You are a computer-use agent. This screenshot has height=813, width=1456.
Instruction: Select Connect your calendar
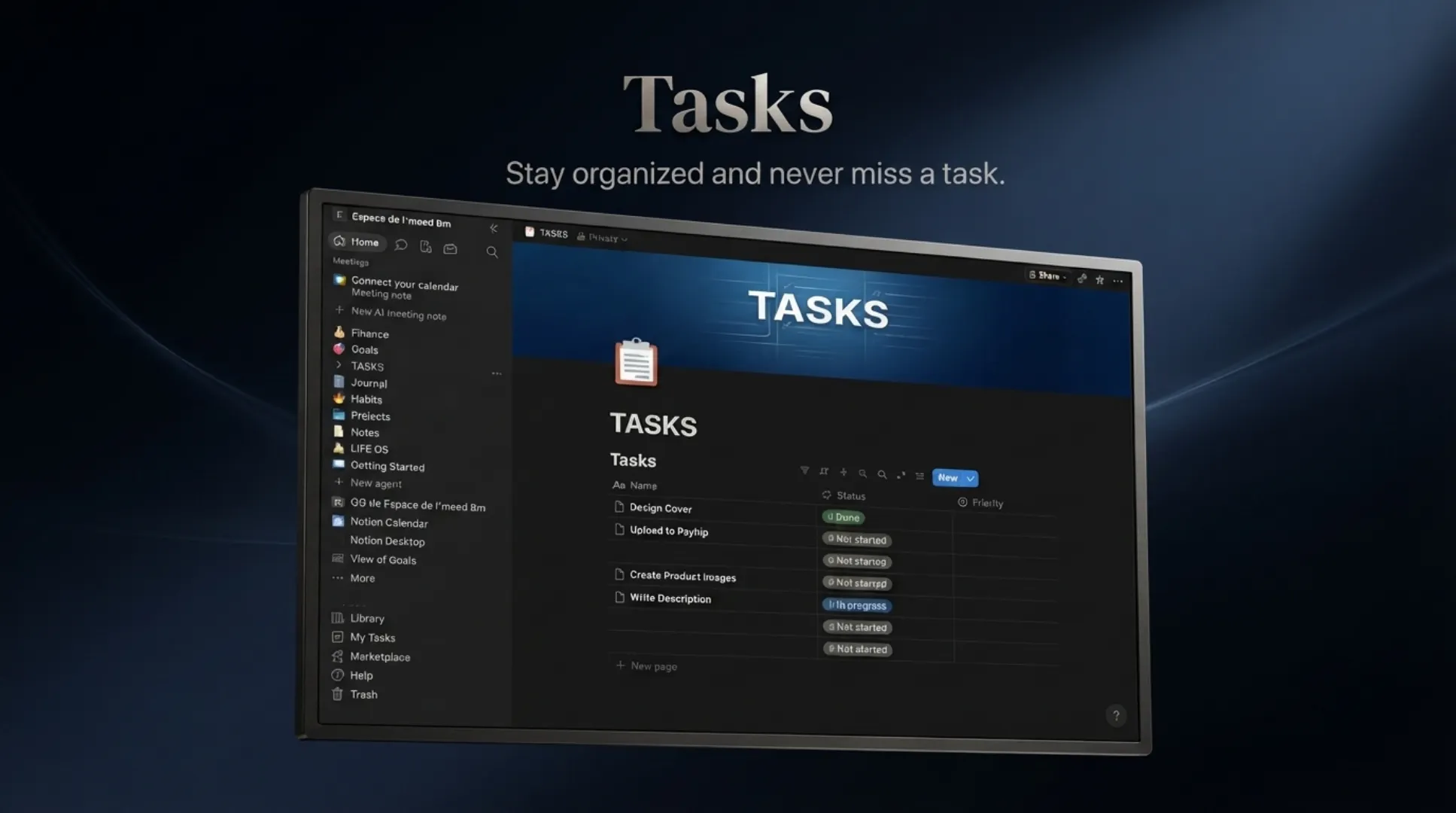[x=404, y=284]
